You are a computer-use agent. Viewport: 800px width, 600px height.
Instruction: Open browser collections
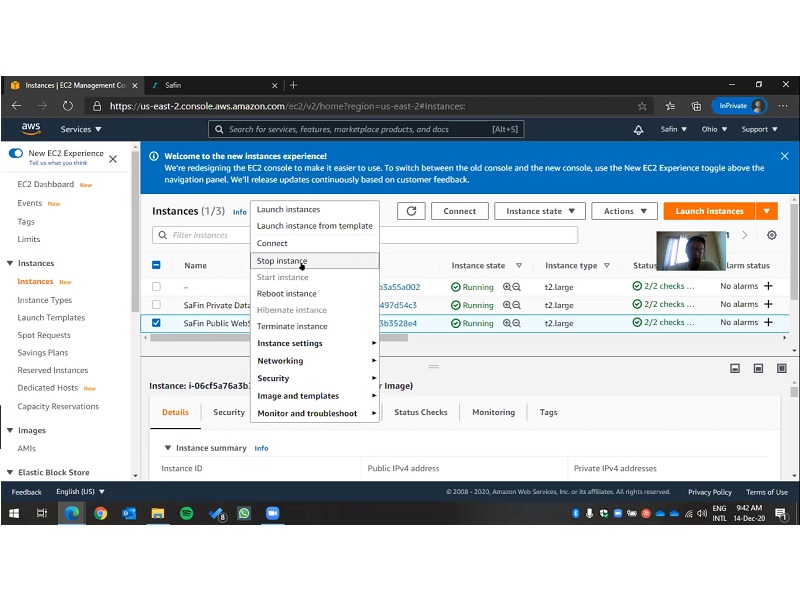point(696,106)
